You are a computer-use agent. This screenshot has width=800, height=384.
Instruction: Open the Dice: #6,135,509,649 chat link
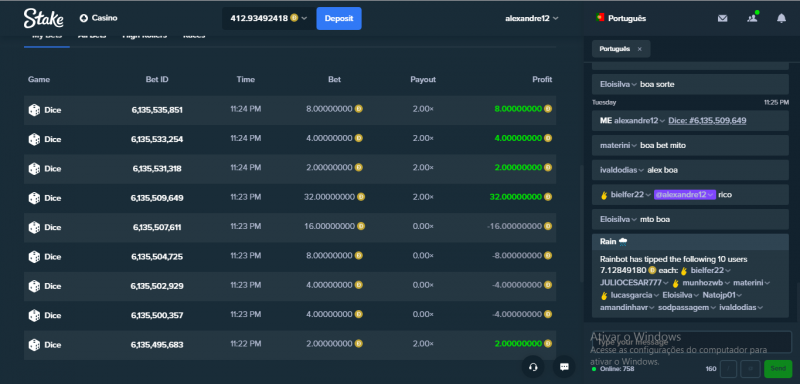tap(707, 121)
